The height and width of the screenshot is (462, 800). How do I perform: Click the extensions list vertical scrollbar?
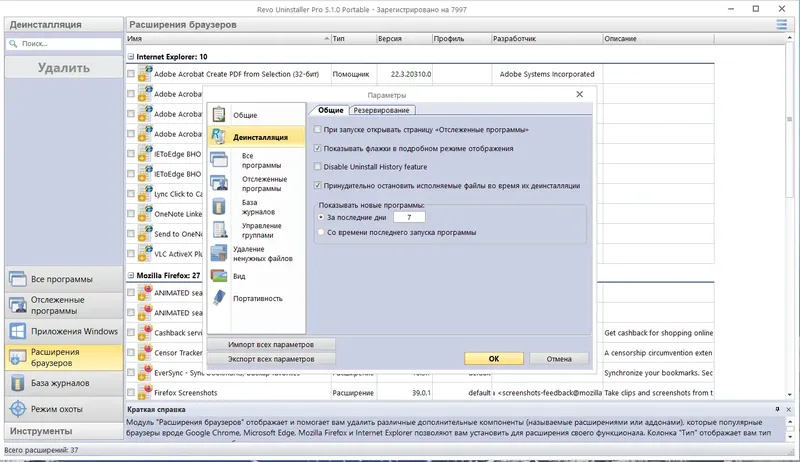789,120
